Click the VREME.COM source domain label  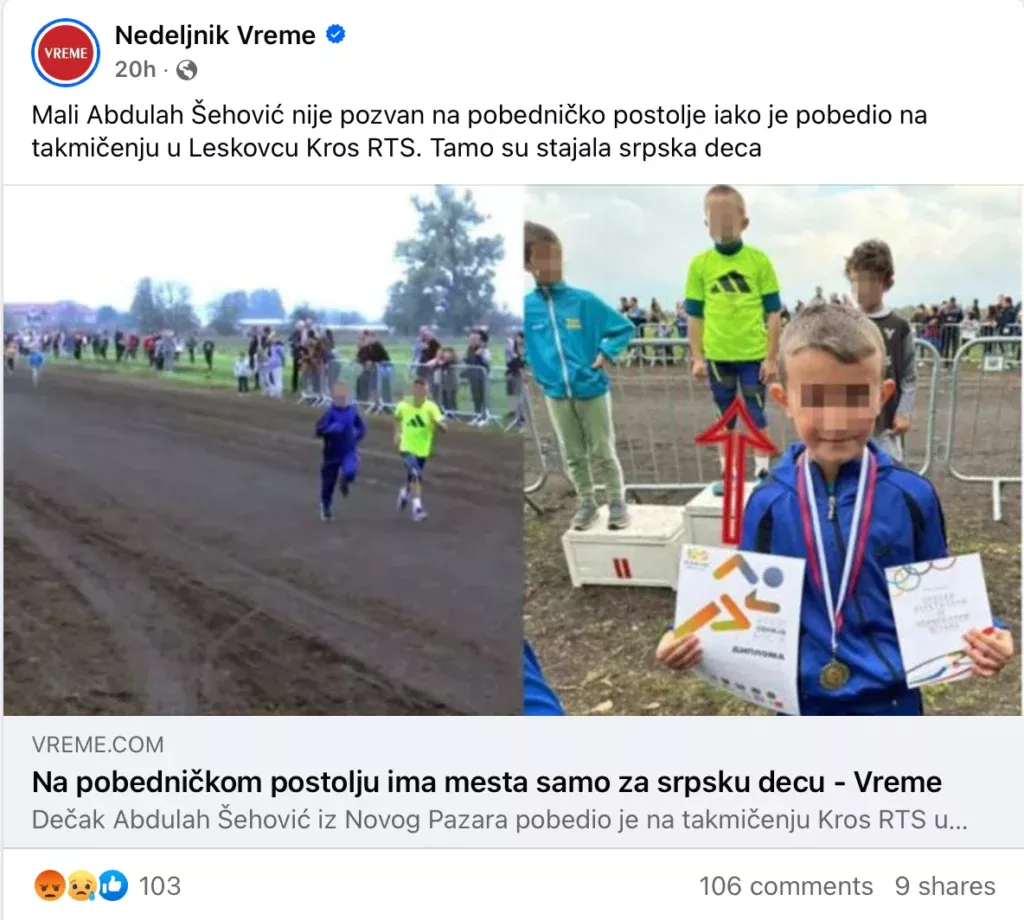click(x=98, y=744)
